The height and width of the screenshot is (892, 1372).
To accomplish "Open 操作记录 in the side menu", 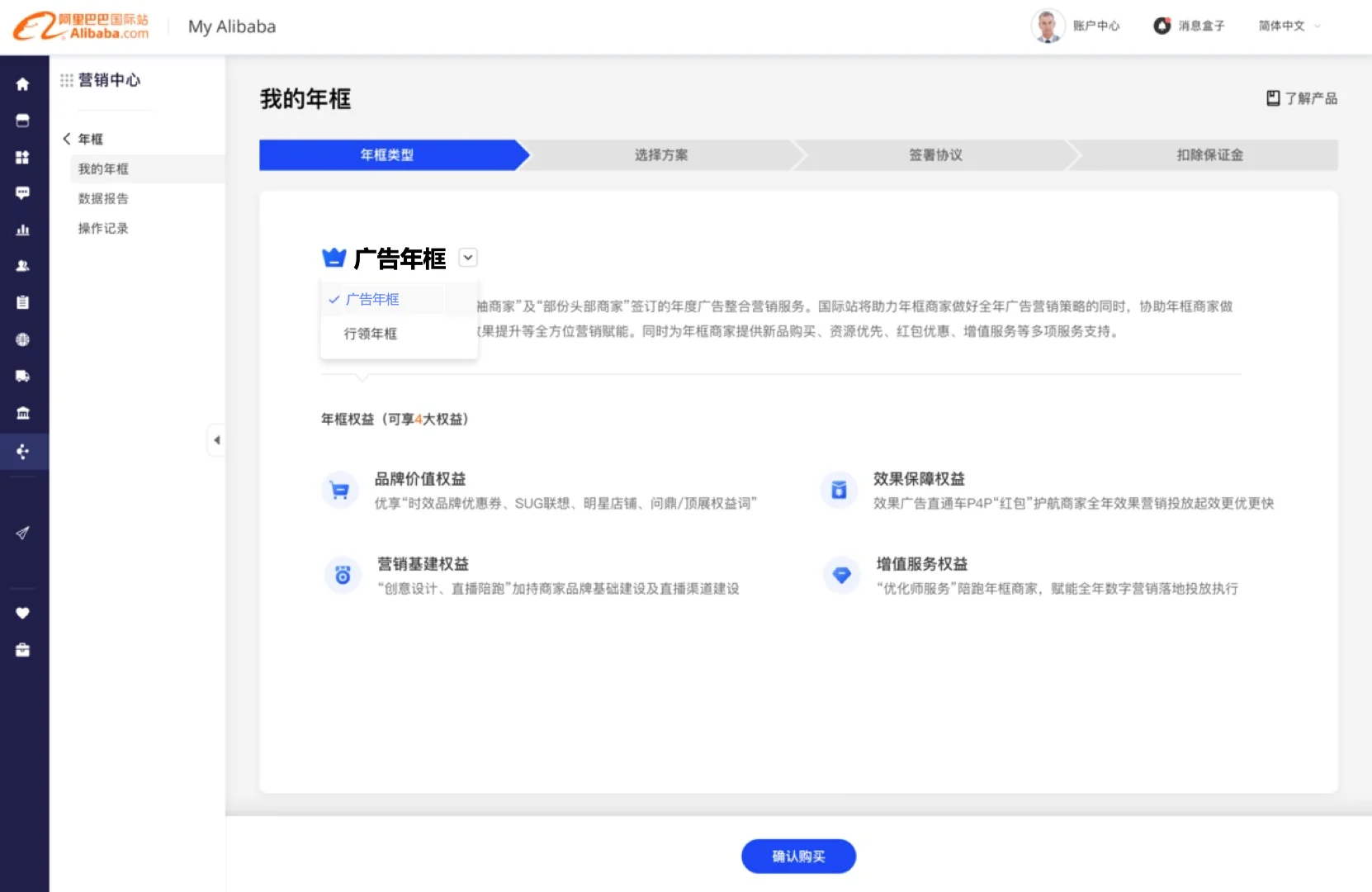I will [103, 229].
